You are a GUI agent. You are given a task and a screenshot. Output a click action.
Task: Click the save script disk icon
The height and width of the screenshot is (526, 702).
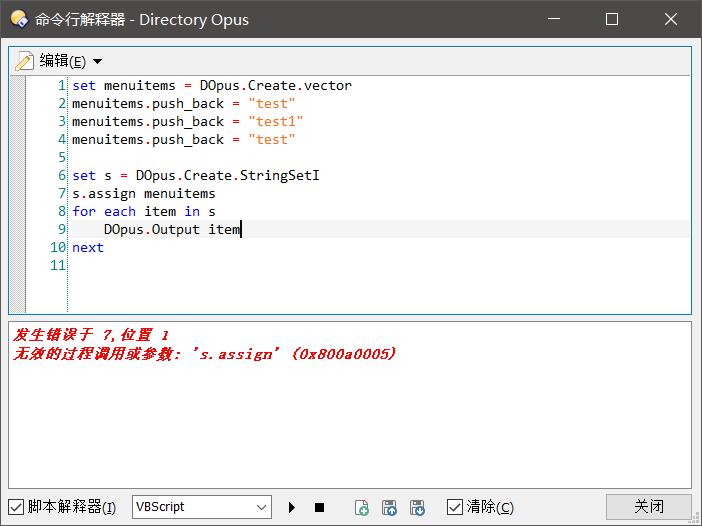point(417,508)
